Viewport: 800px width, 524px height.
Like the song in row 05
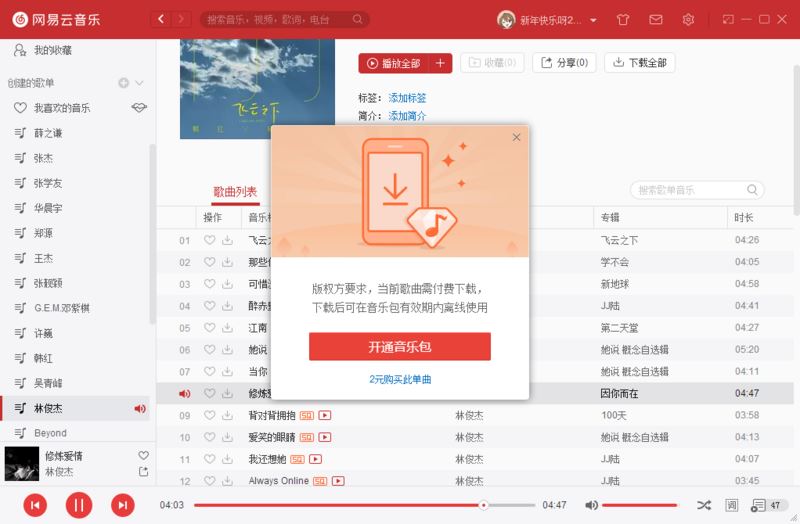click(x=210, y=328)
